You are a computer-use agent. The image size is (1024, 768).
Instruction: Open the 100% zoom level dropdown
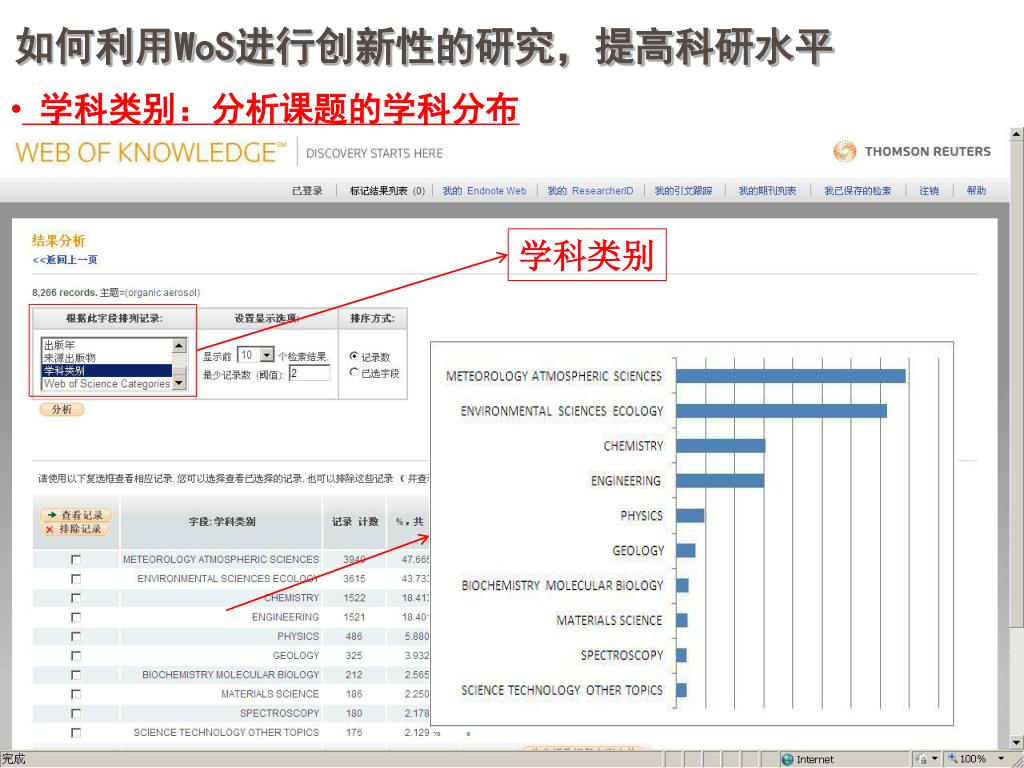(1002, 759)
